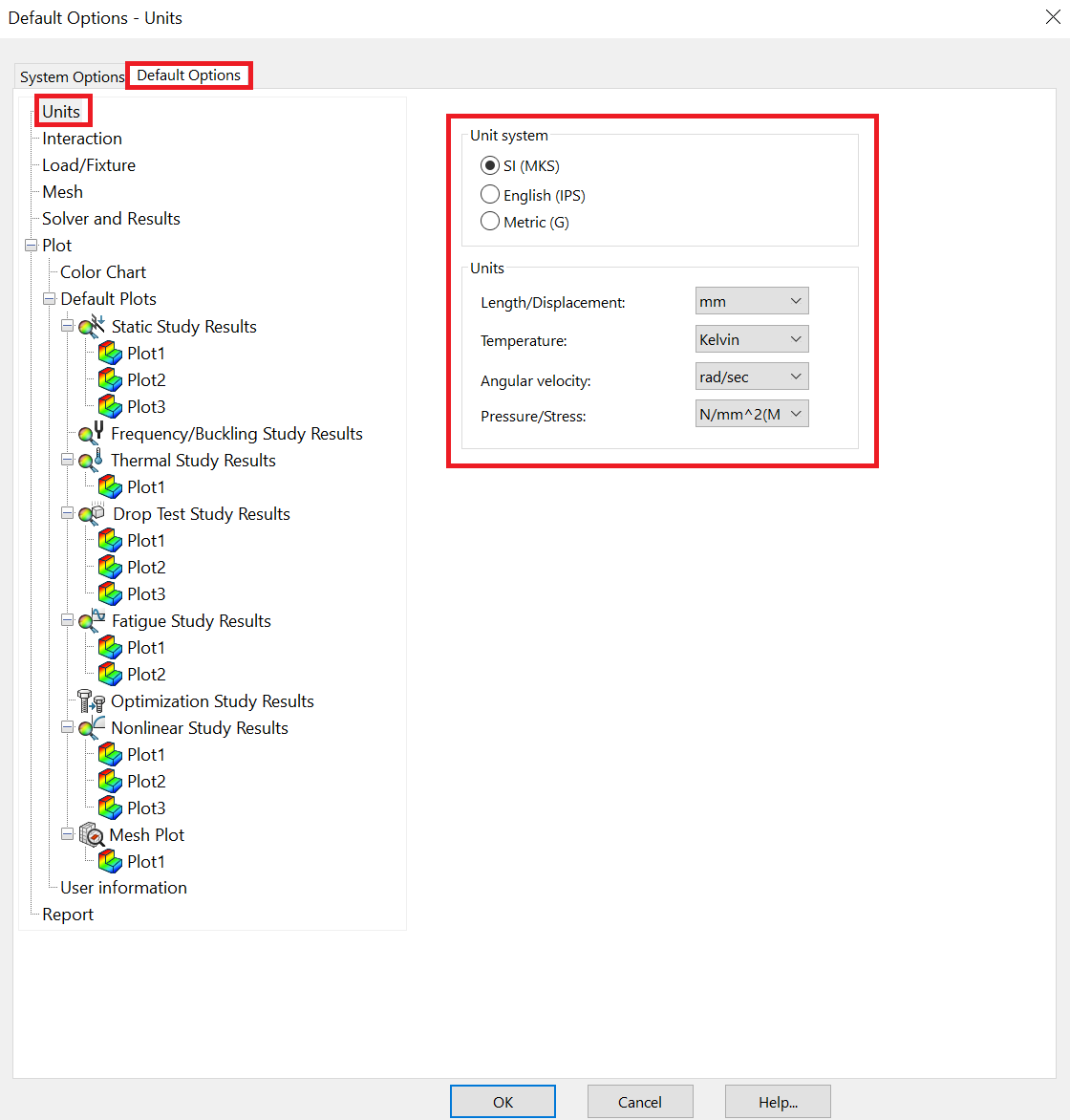Click the Mesh Plot icon

point(92,835)
